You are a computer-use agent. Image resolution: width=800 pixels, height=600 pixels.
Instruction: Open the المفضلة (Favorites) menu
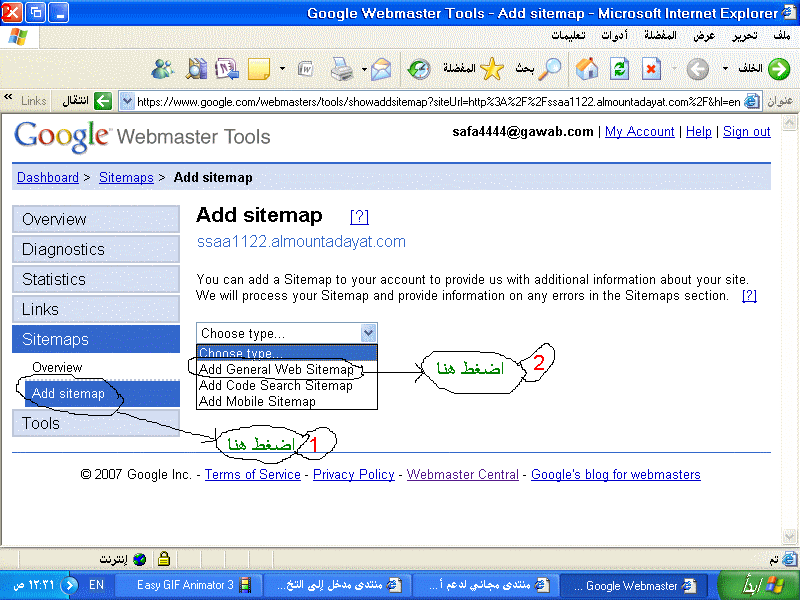660,36
